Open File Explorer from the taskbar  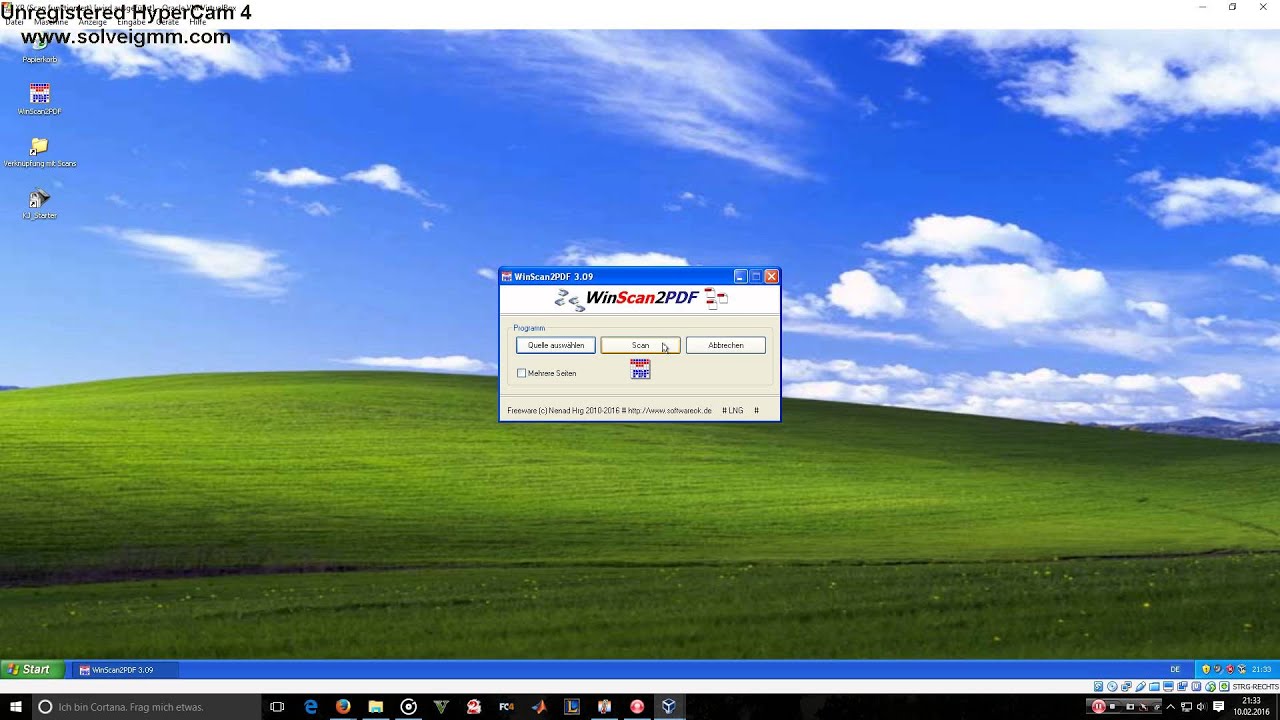pyautogui.click(x=376, y=707)
